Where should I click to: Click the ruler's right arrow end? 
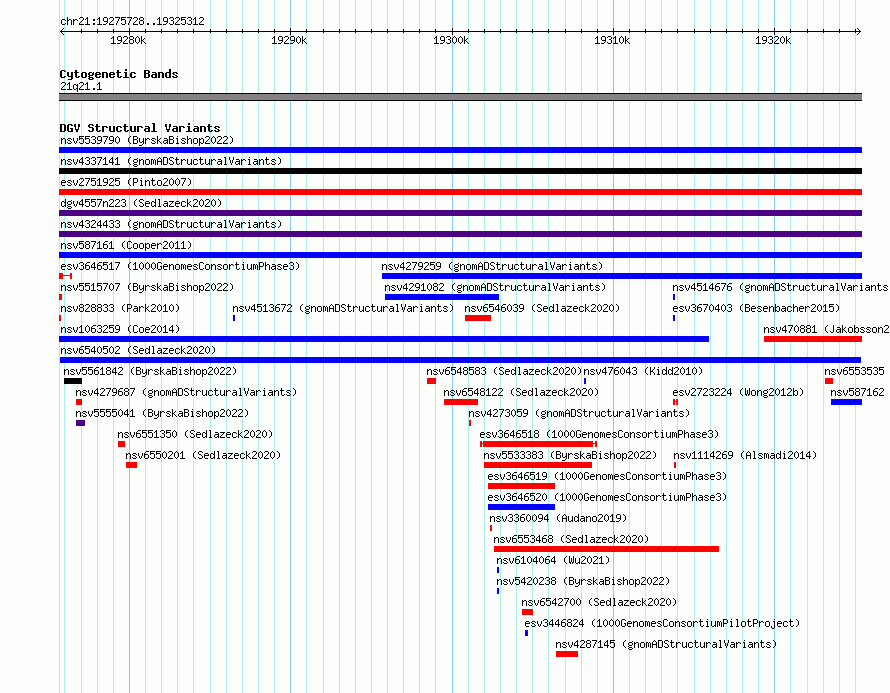pos(859,31)
